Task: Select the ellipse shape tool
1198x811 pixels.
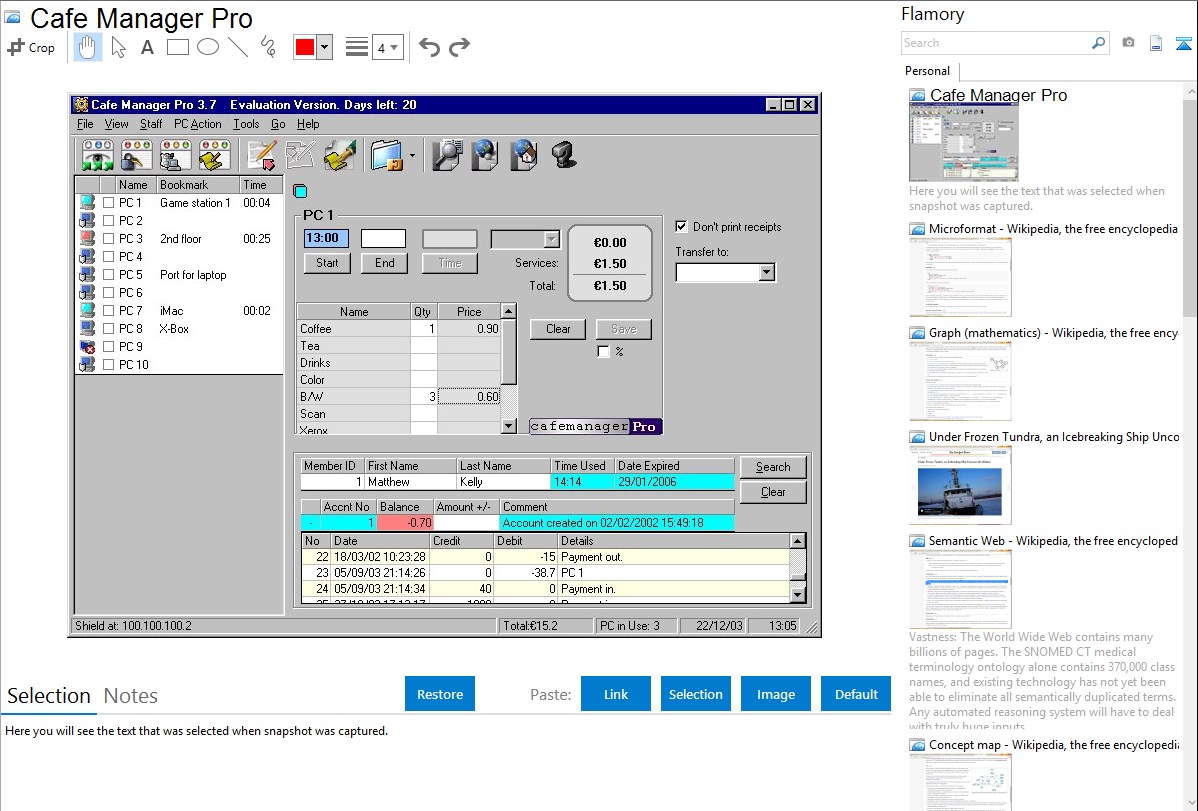Action: pyautogui.click(x=208, y=47)
